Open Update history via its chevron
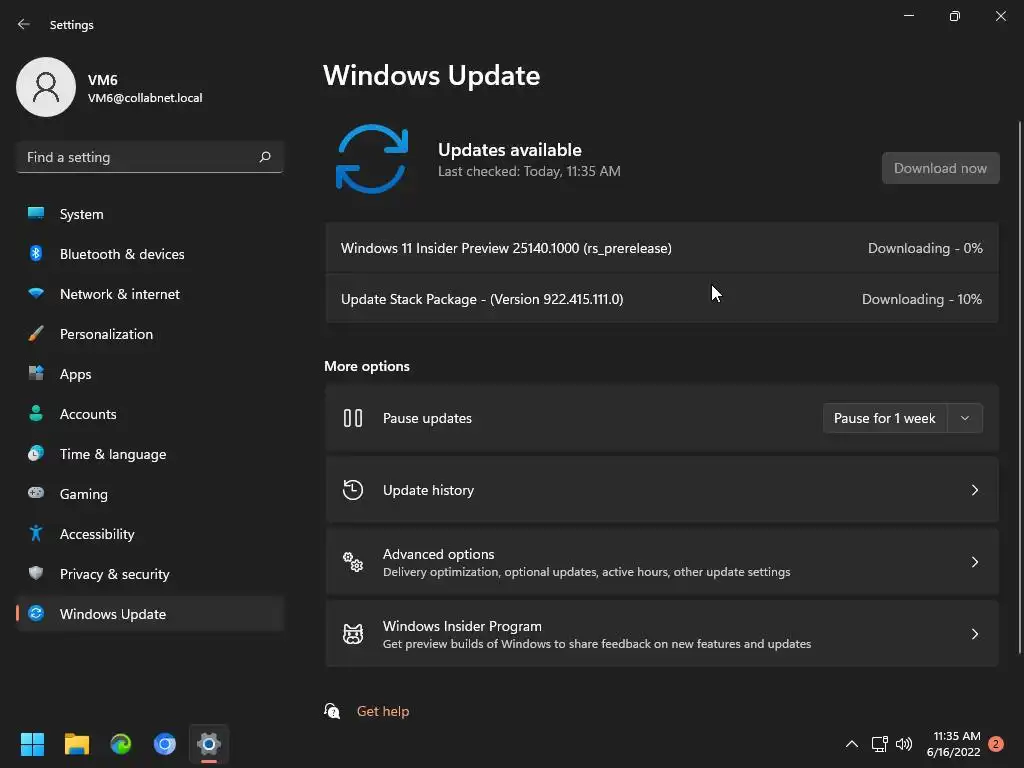 [974, 490]
